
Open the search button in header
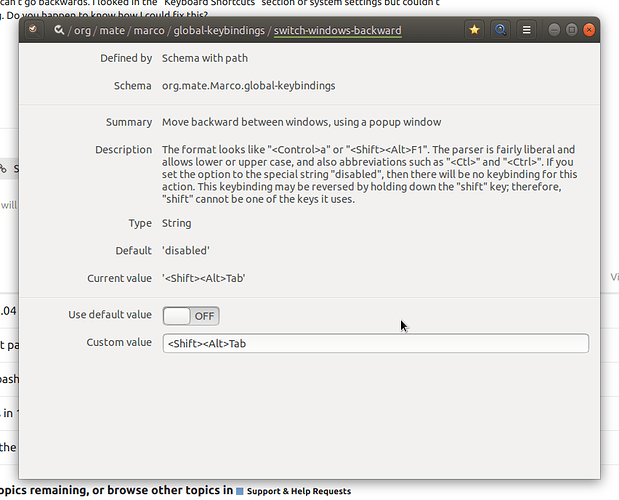pyautogui.click(x=501, y=30)
